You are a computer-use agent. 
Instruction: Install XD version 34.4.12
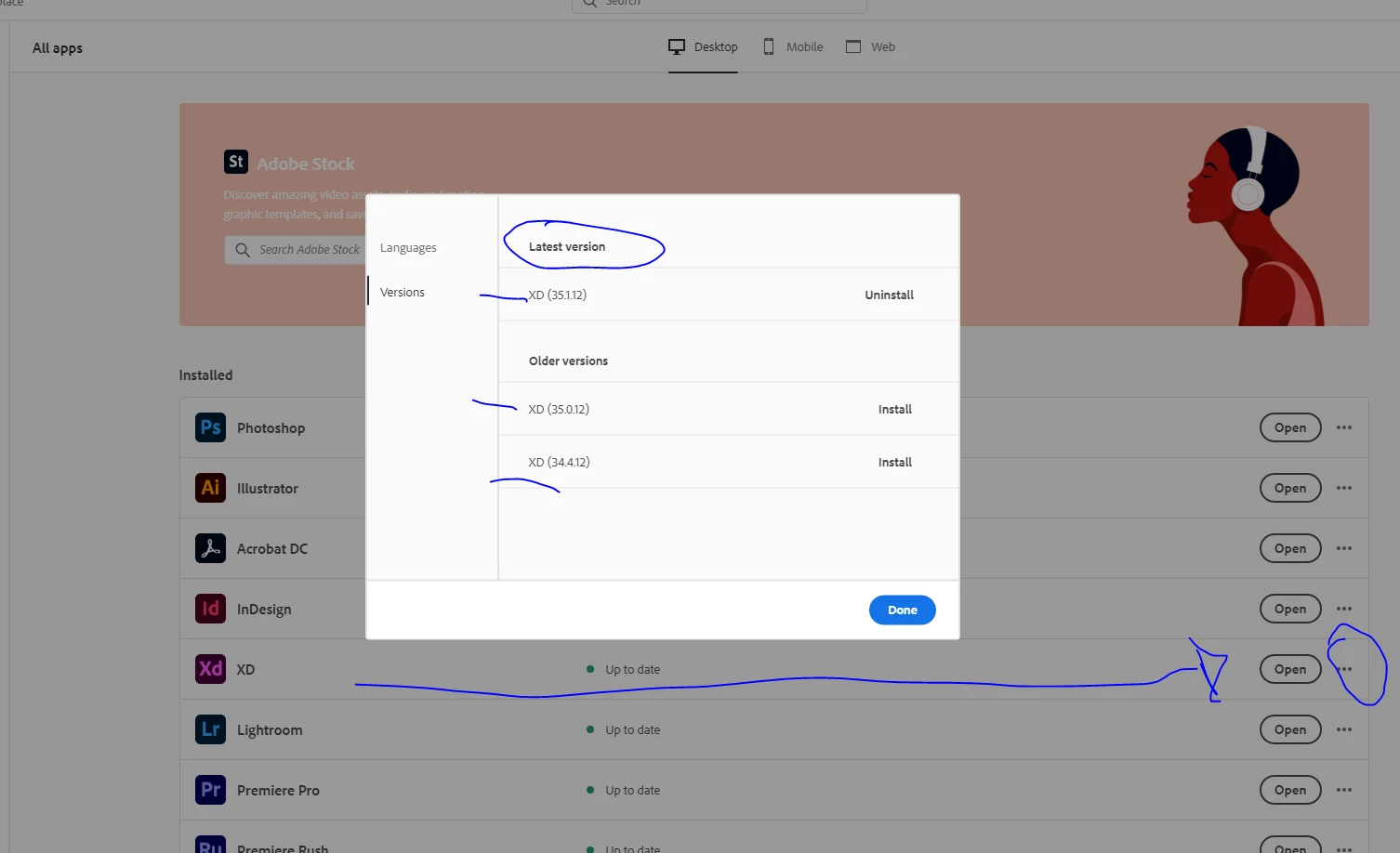pyautogui.click(x=894, y=462)
